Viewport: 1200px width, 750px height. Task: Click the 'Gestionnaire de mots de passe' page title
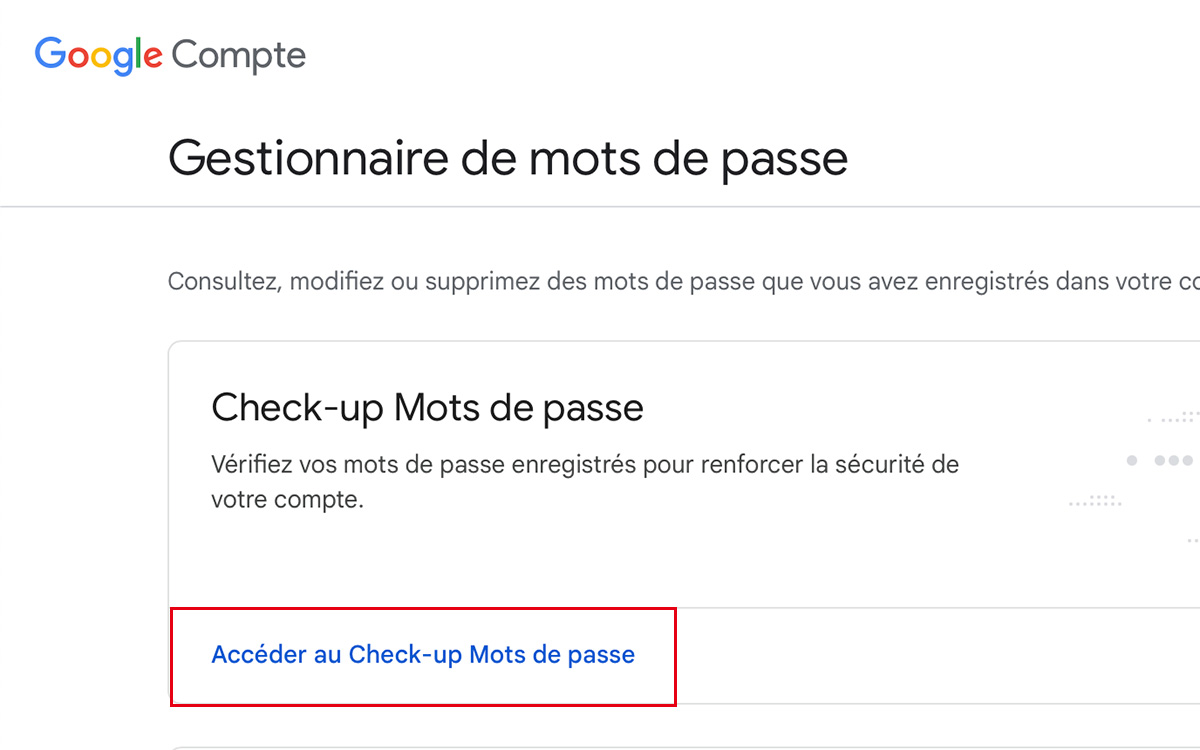click(x=509, y=157)
